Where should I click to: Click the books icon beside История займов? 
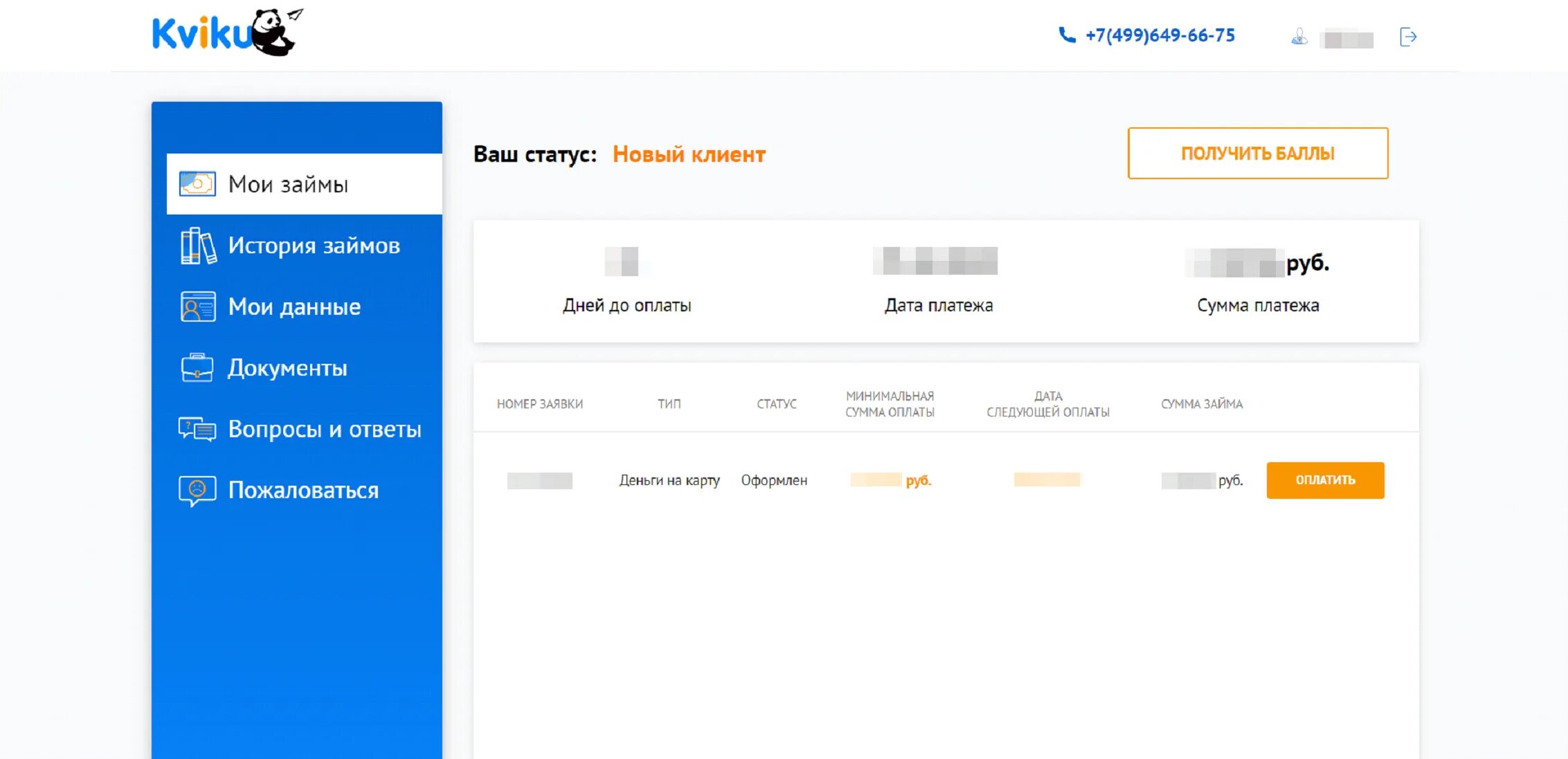(198, 246)
